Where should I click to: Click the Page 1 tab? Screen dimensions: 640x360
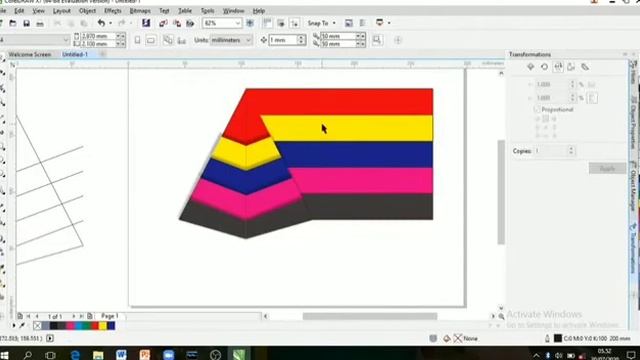point(109,316)
